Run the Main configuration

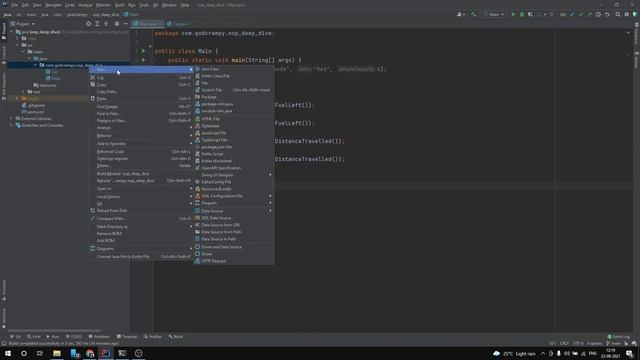pyautogui.click(x=513, y=14)
